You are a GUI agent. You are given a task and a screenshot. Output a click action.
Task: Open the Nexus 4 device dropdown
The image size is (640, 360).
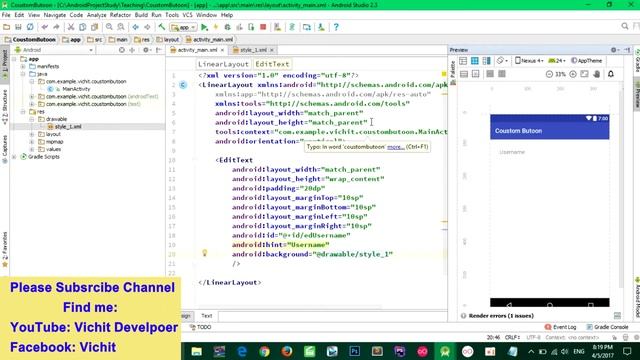[x=529, y=61]
